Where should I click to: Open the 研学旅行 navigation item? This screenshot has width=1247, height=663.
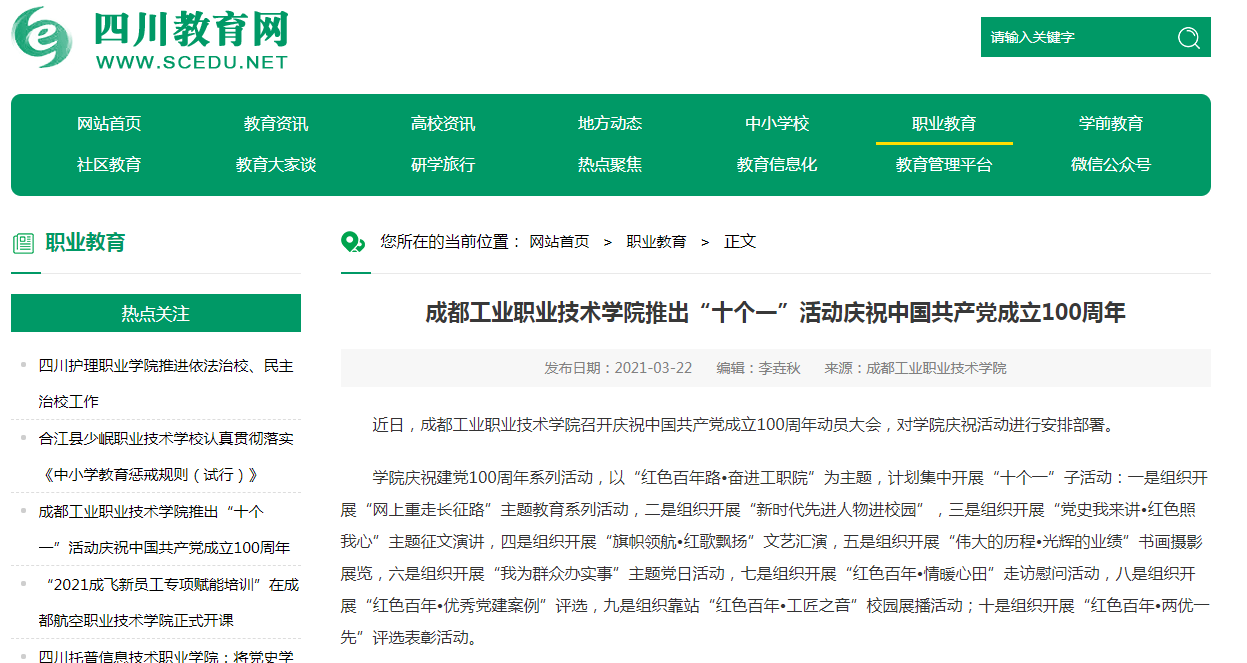[x=443, y=165]
